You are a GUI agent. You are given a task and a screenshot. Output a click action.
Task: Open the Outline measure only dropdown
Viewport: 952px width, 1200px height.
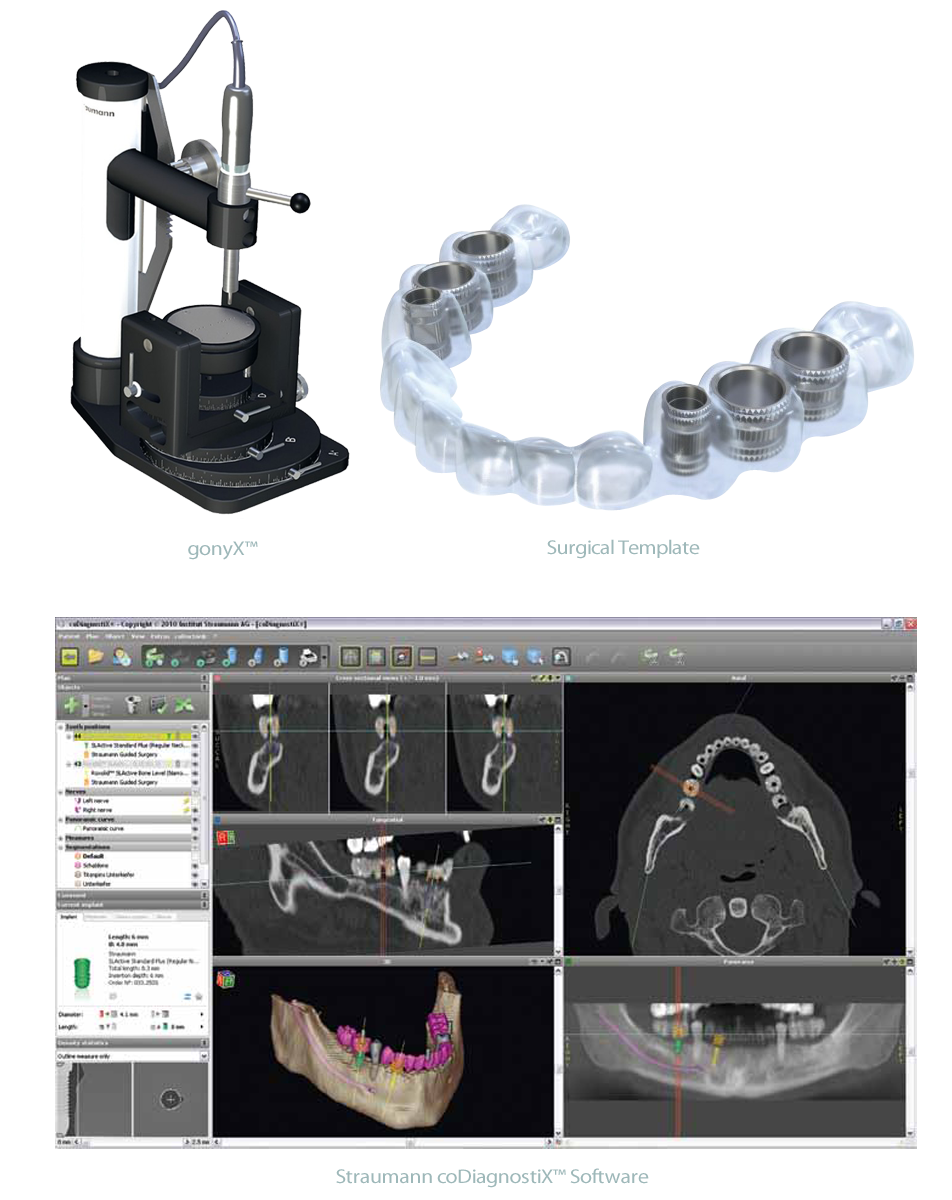[204, 1055]
